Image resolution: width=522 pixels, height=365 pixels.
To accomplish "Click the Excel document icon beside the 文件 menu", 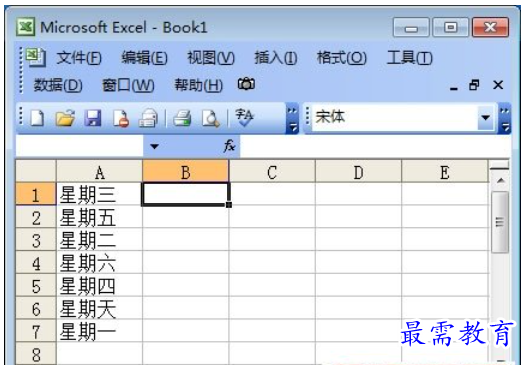I will click(35, 57).
